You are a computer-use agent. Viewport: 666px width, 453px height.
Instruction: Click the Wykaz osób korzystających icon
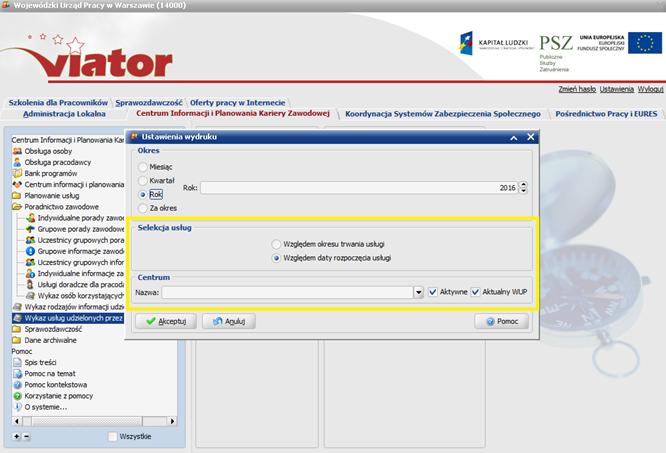tap(30, 295)
